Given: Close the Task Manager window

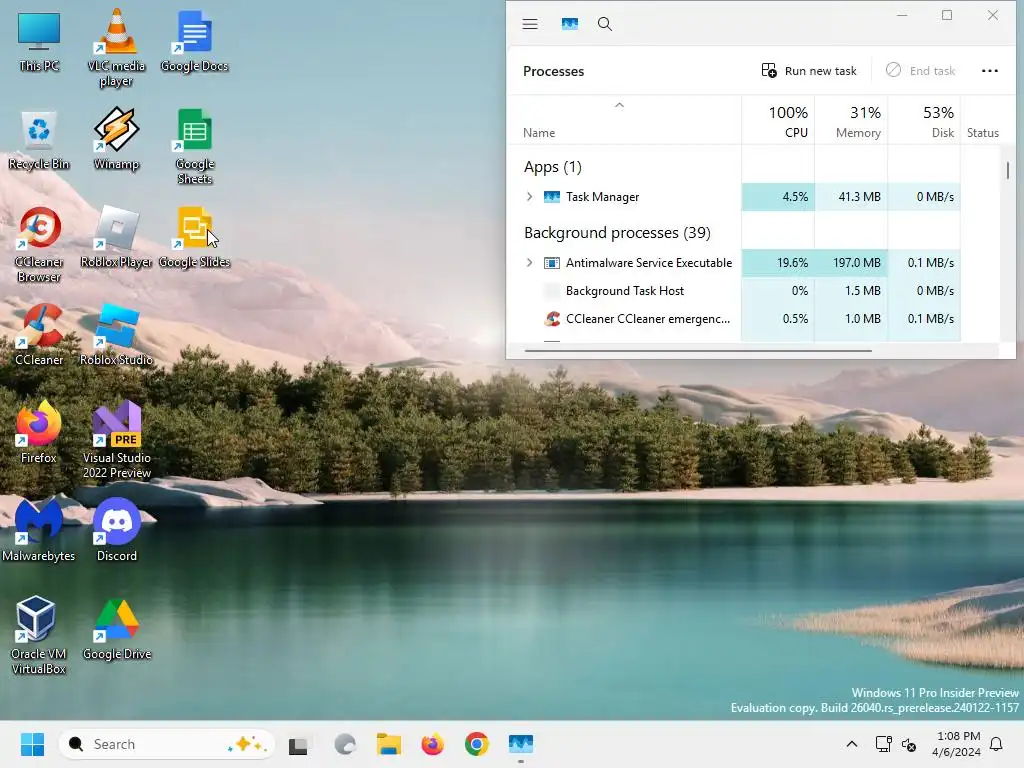Looking at the screenshot, I should click(993, 15).
